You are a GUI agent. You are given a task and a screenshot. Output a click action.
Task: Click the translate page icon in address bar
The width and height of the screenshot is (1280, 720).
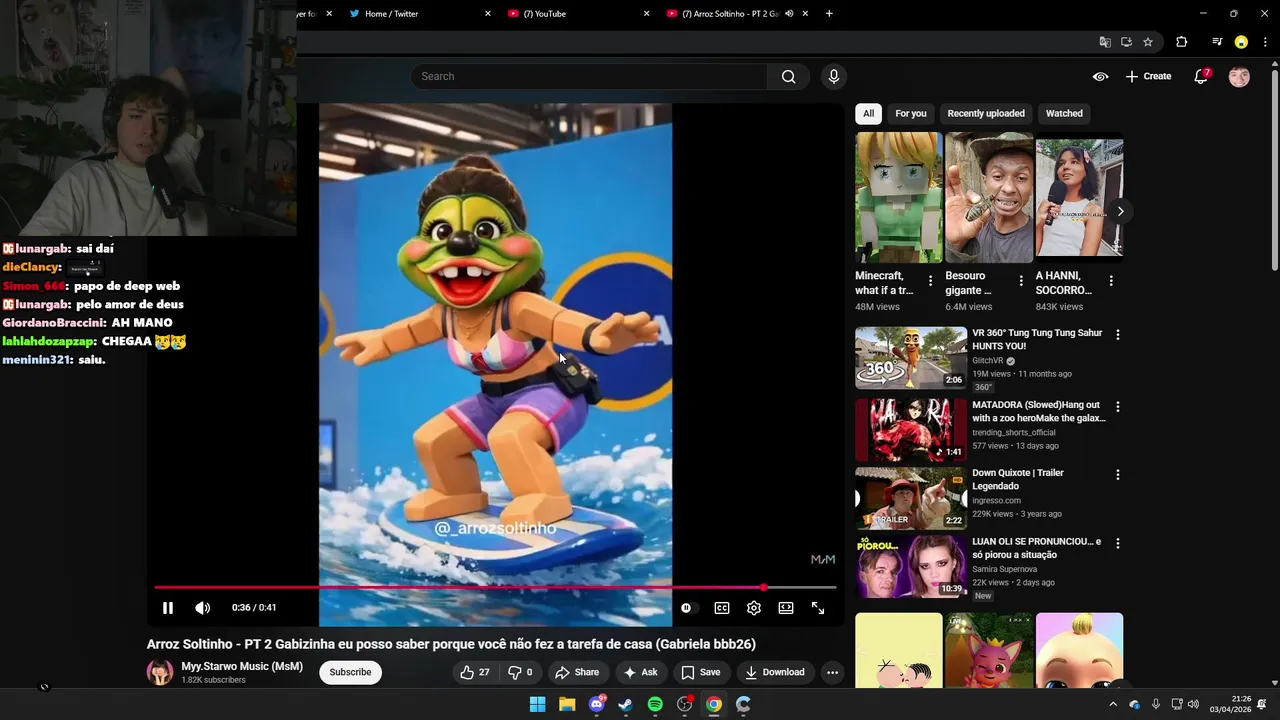(x=1105, y=42)
